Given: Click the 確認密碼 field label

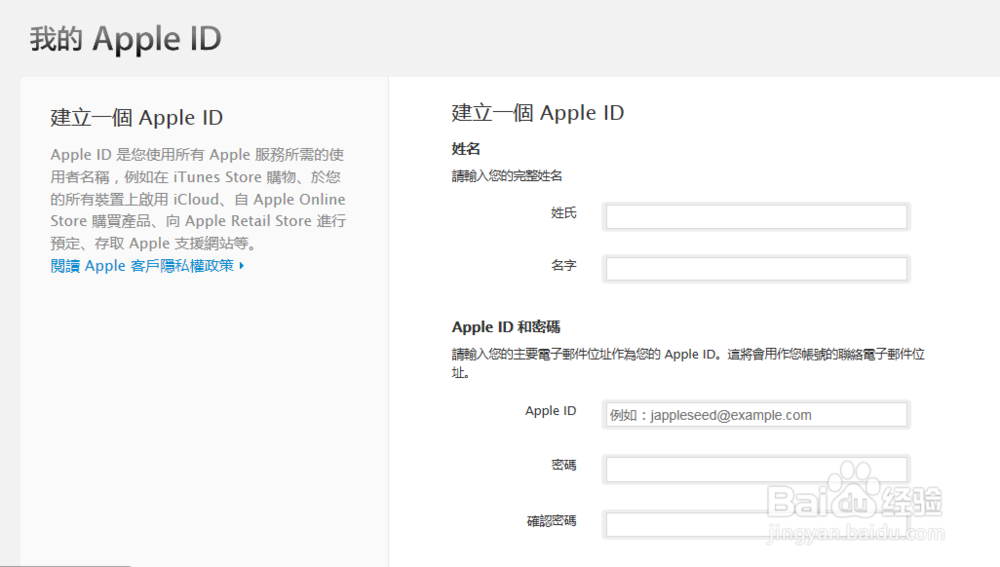Looking at the screenshot, I should [x=552, y=521].
